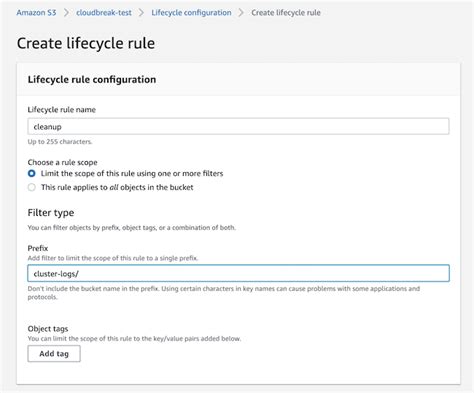The image size is (474, 393).
Task: Select the Limit the scope radio button
Action: tap(32, 173)
